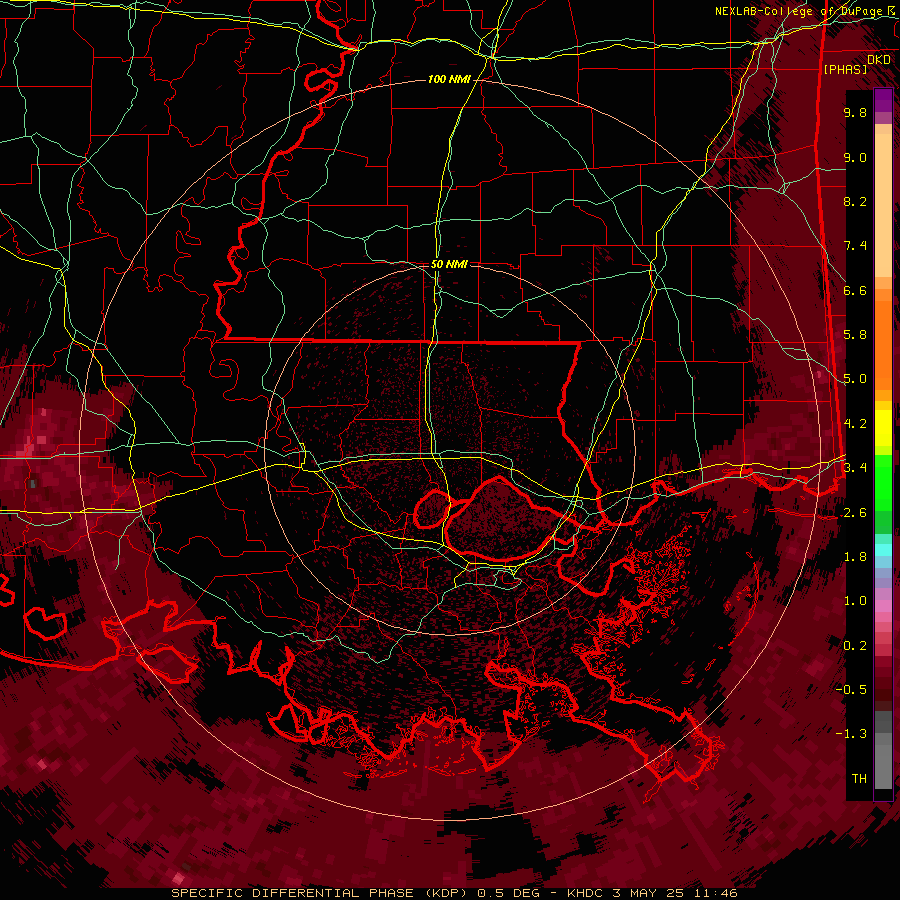Click the [PHAS] label above color bar

click(845, 70)
